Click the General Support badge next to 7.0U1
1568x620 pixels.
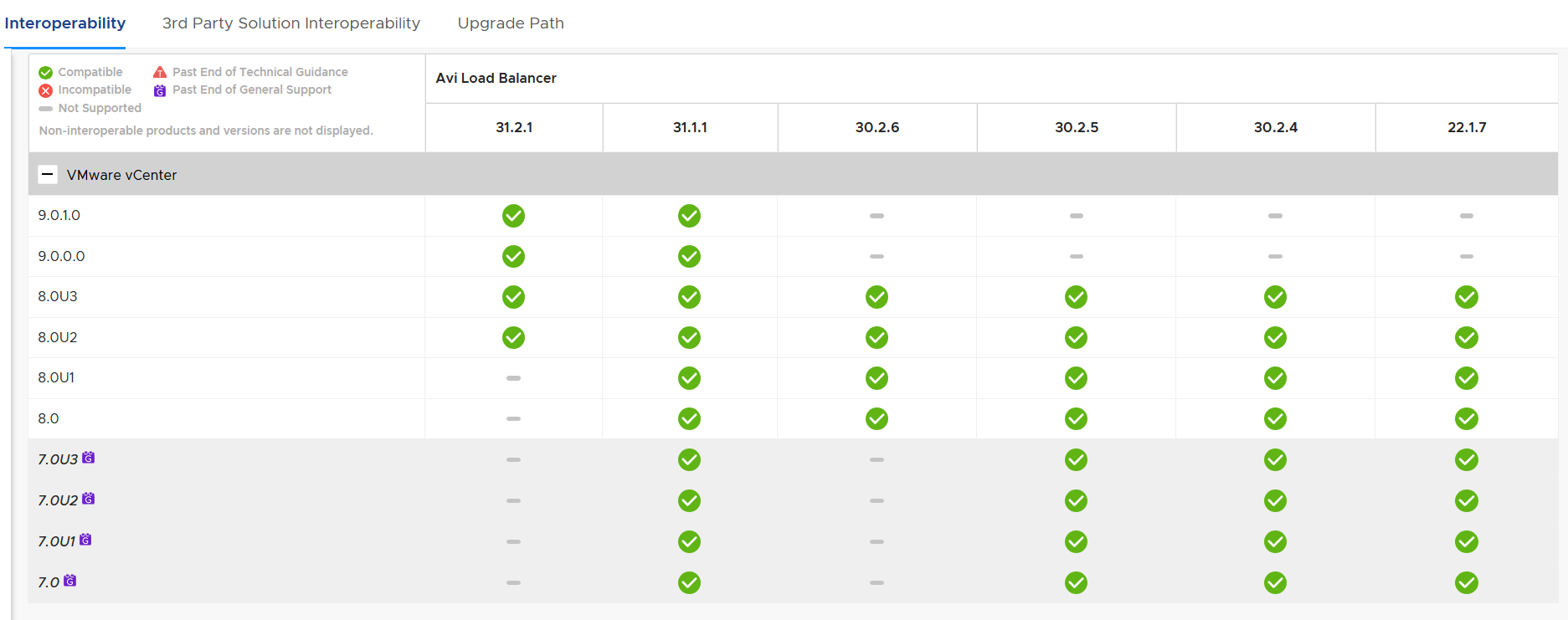(85, 540)
